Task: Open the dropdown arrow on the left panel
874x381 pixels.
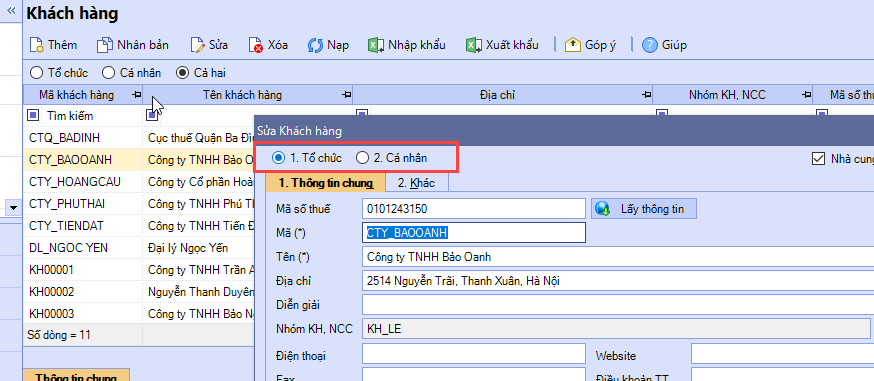Action: point(14,207)
